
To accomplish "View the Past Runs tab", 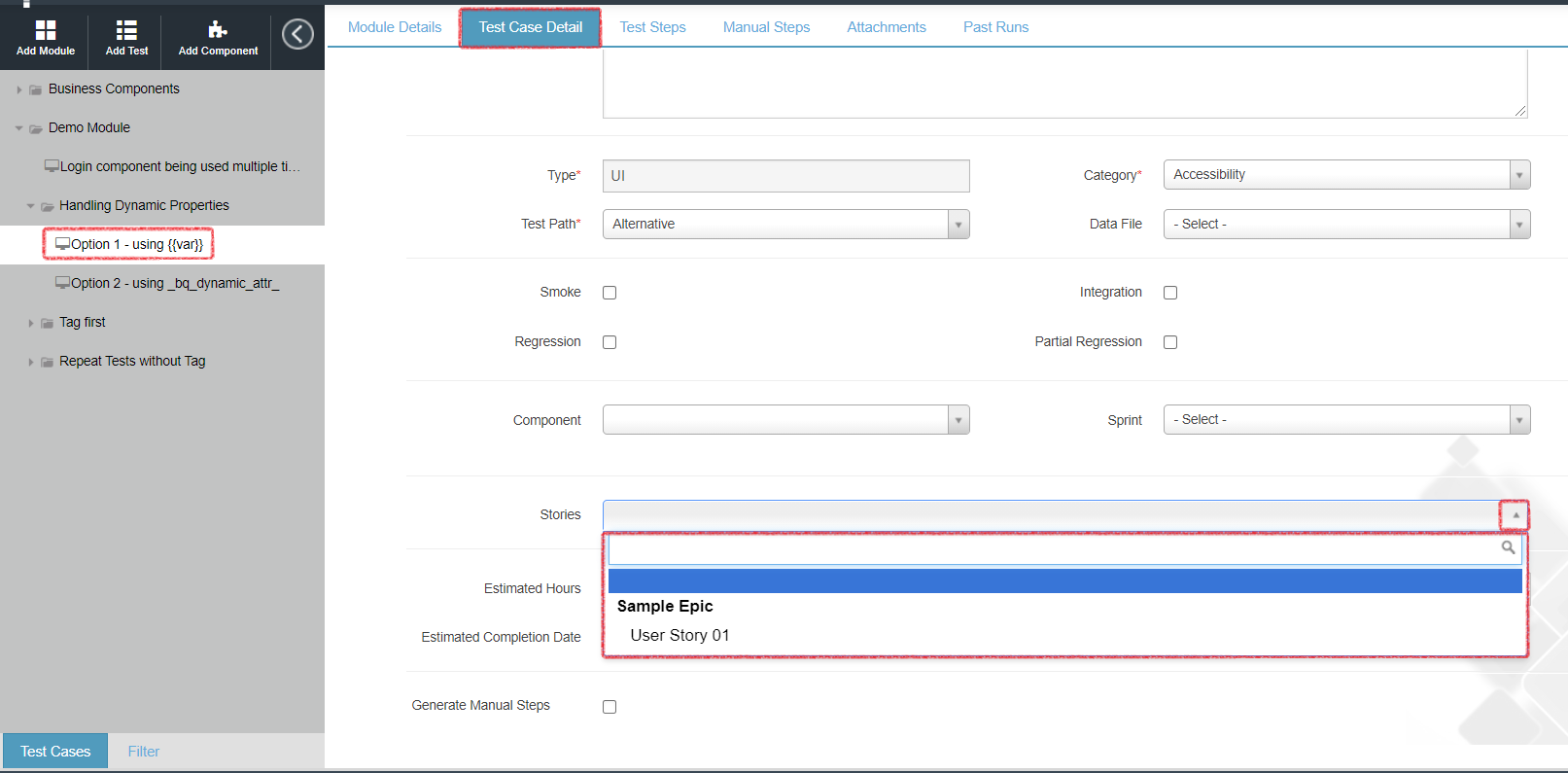I will [x=996, y=27].
